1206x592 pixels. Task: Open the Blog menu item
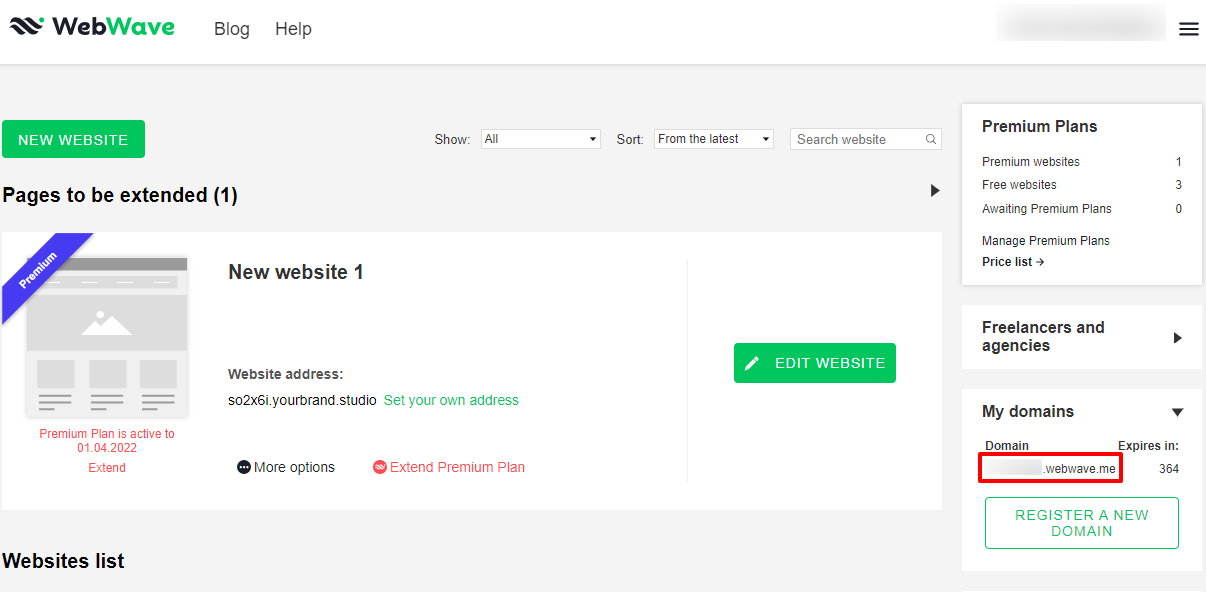231,29
